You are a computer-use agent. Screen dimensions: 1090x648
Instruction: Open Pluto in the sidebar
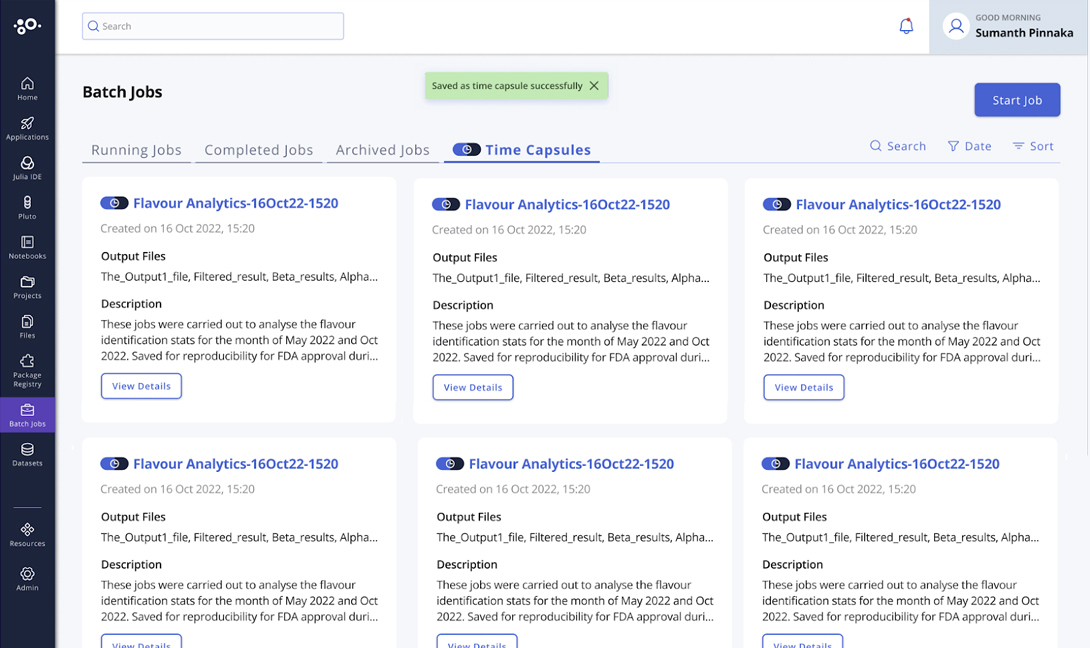pyautogui.click(x=27, y=208)
